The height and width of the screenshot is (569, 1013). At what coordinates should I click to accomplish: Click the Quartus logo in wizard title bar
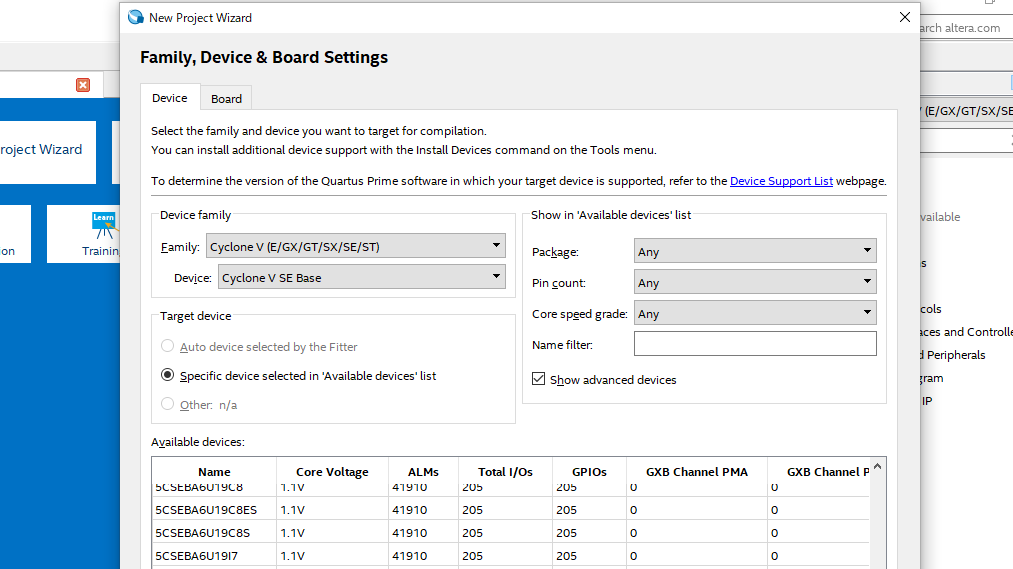pyautogui.click(x=136, y=17)
